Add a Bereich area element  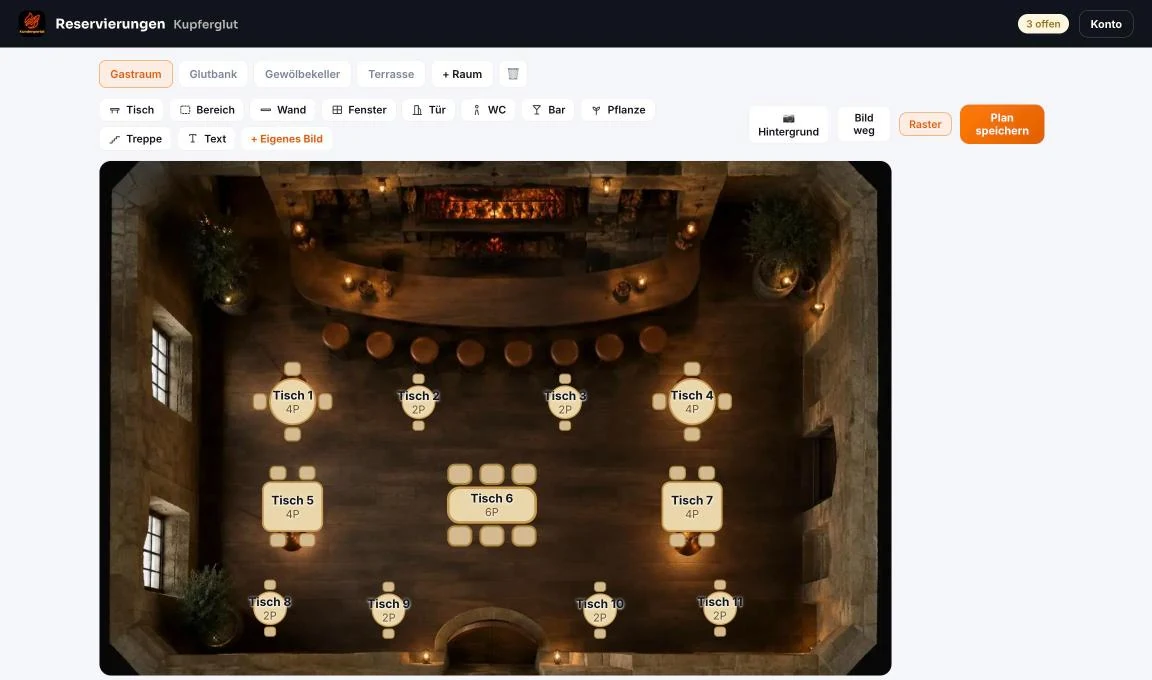(x=207, y=109)
